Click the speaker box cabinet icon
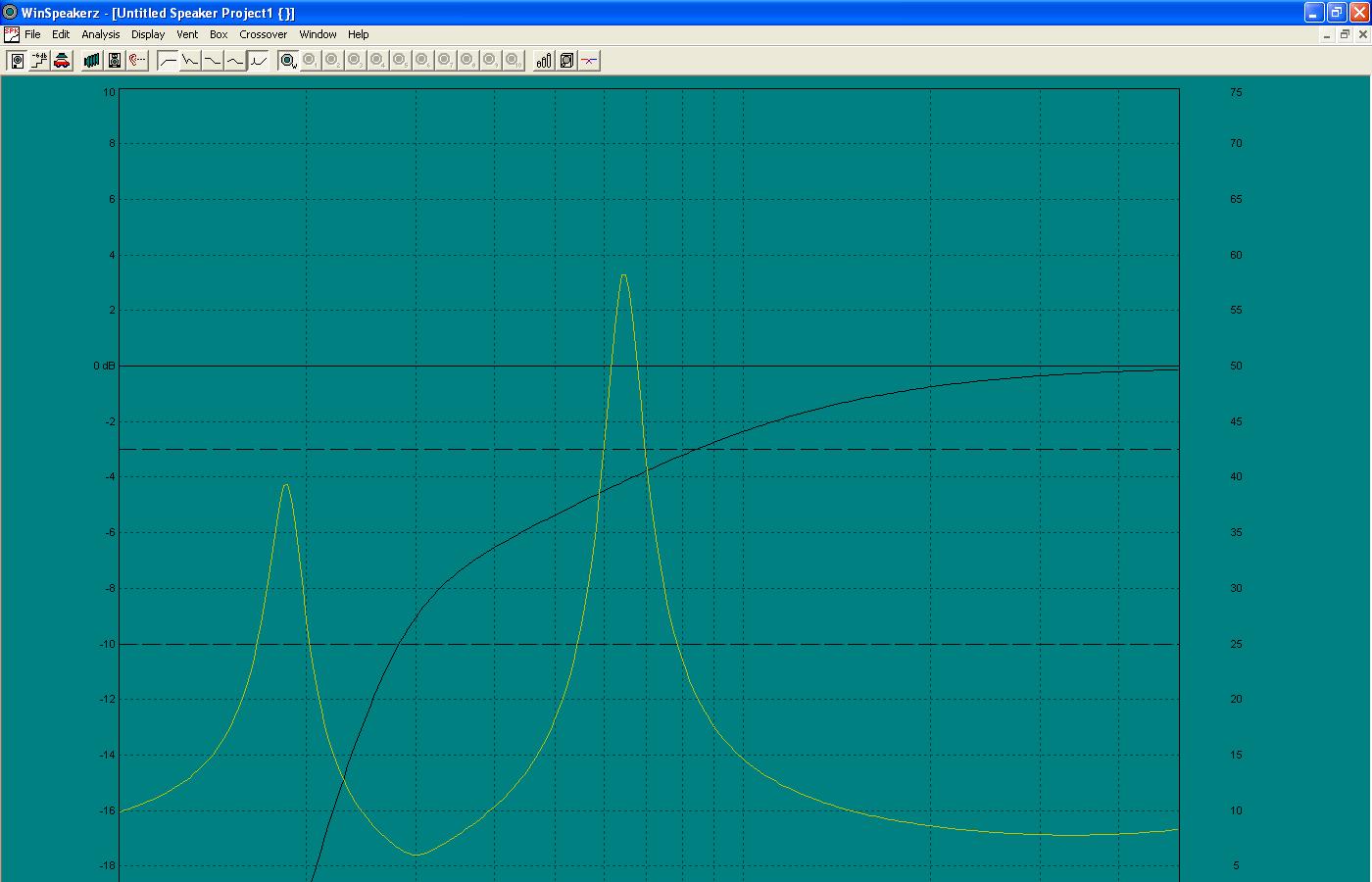 click(x=115, y=61)
